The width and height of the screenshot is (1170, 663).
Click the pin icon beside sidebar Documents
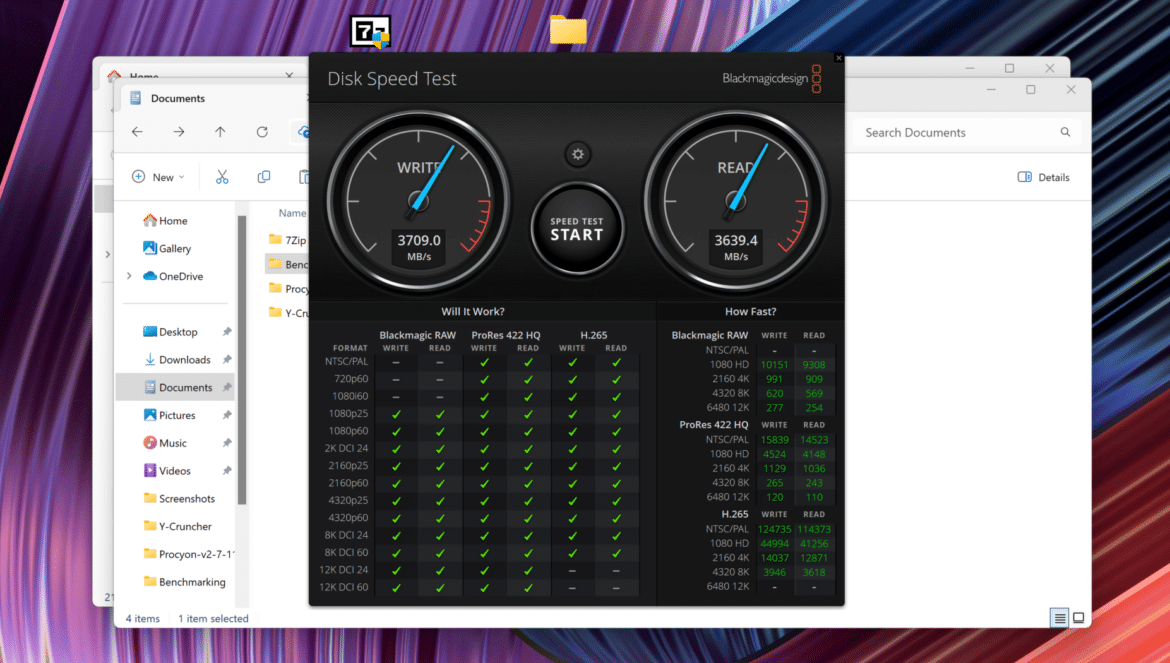(227, 387)
